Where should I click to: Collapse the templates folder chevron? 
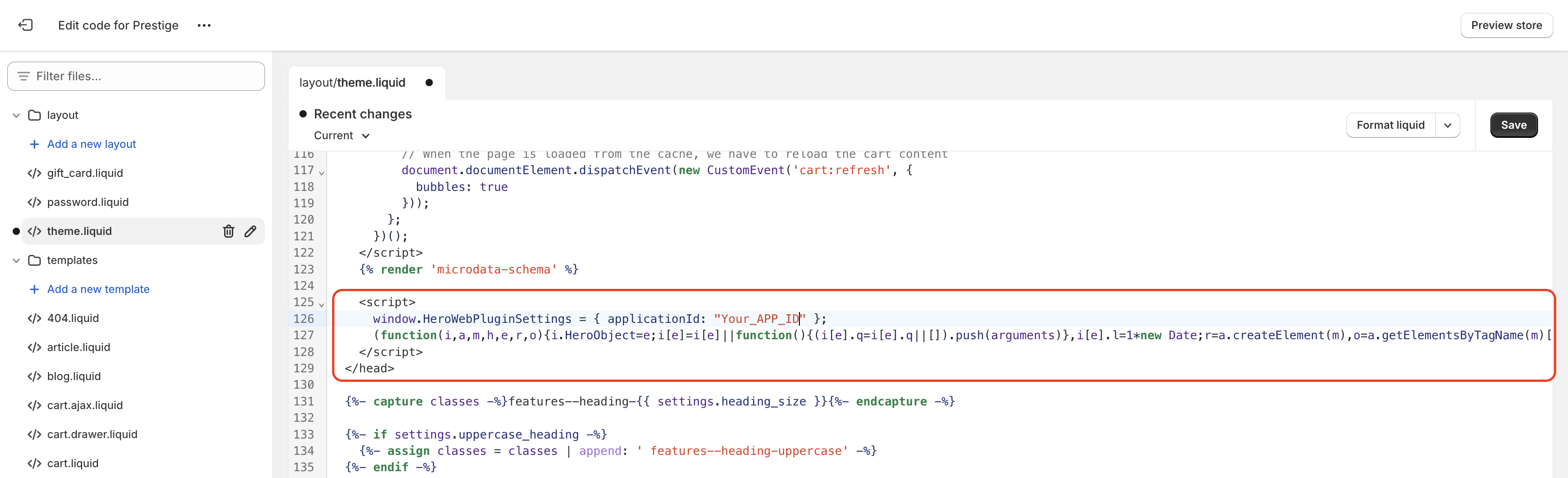pos(16,260)
